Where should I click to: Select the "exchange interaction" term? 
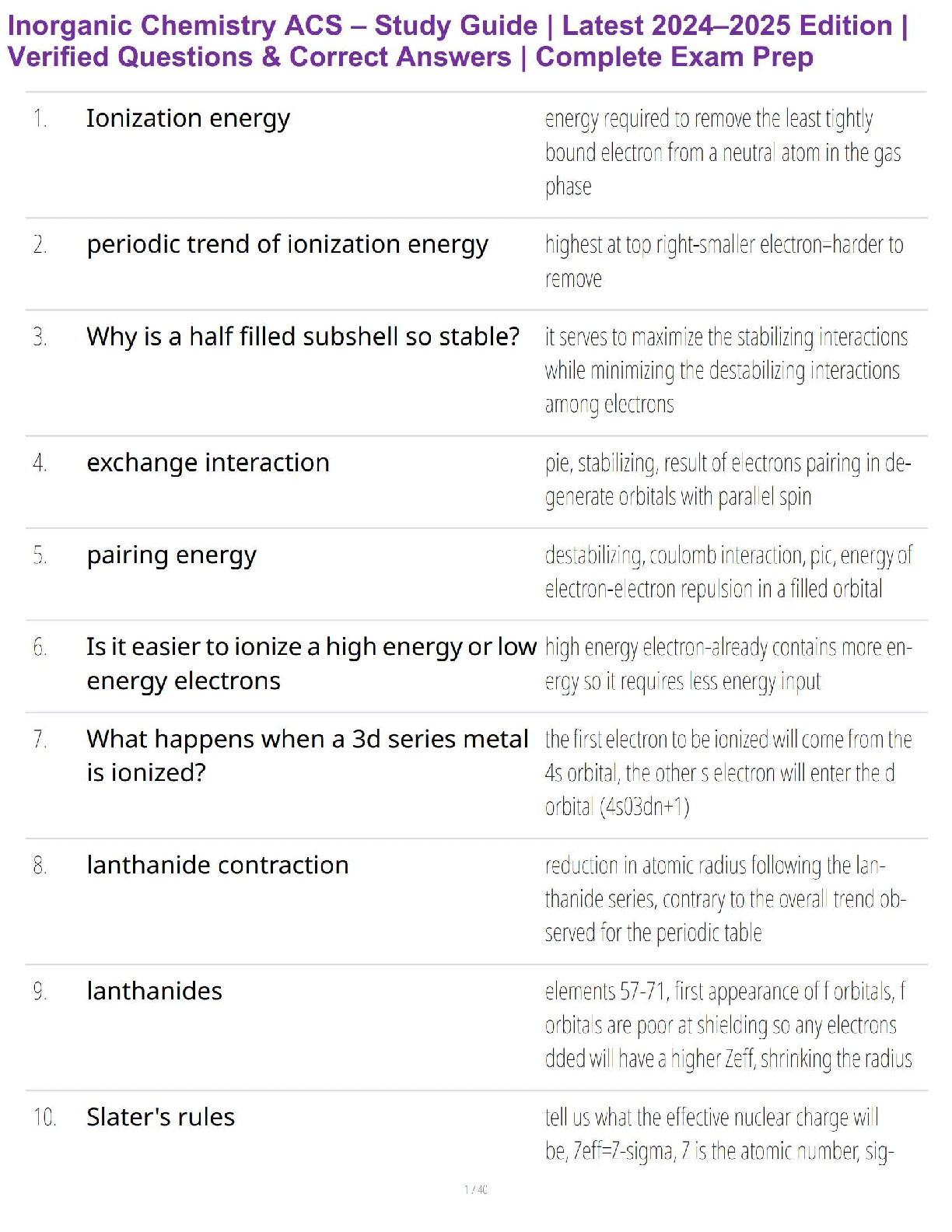(x=208, y=463)
